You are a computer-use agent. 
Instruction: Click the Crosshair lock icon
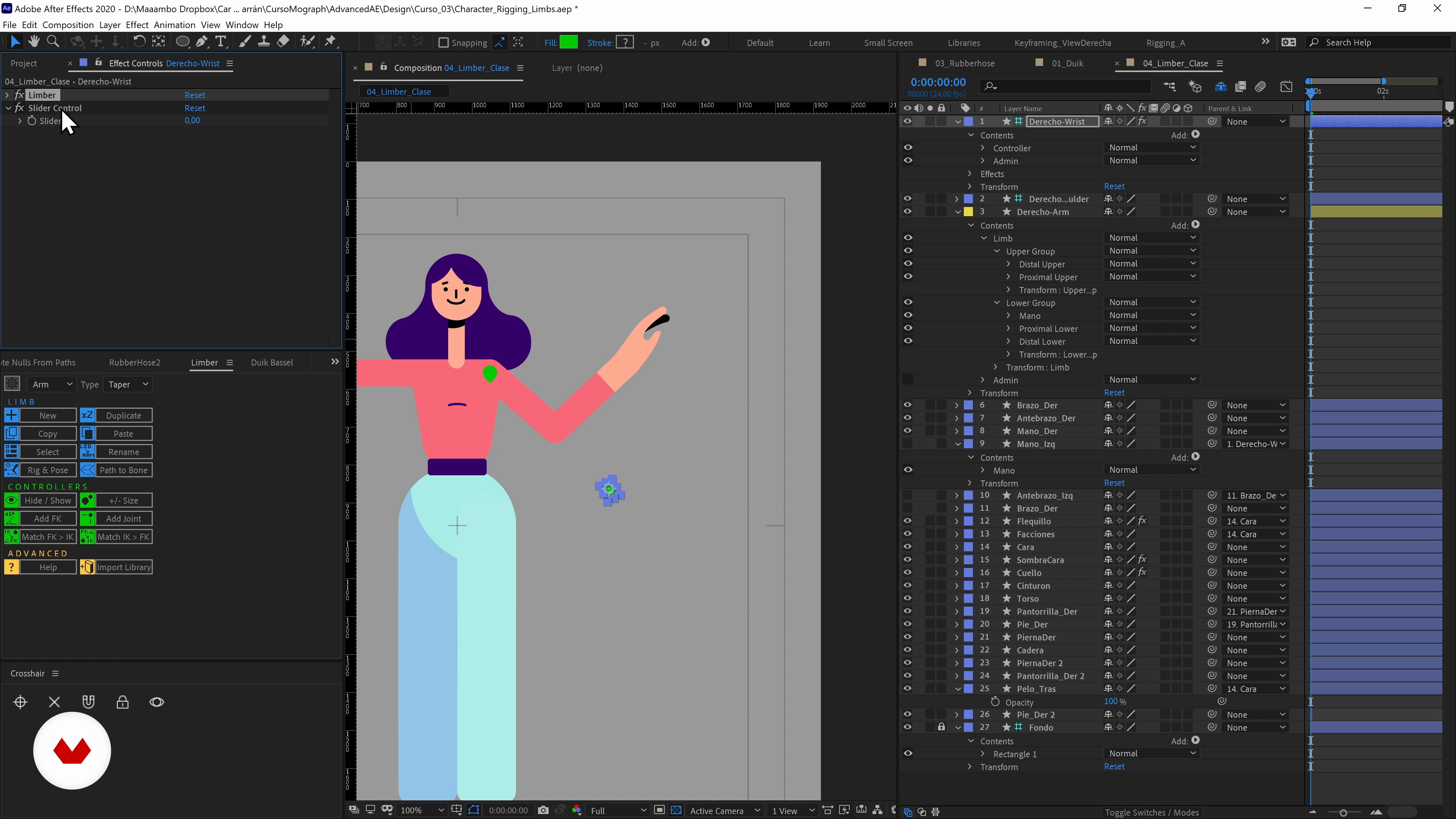tap(122, 702)
